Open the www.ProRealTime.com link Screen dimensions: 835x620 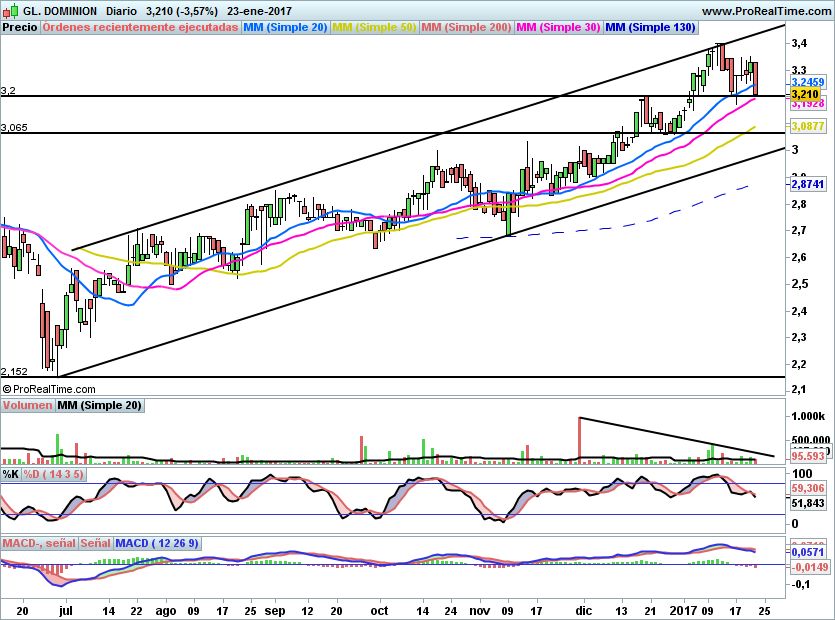click(x=766, y=11)
